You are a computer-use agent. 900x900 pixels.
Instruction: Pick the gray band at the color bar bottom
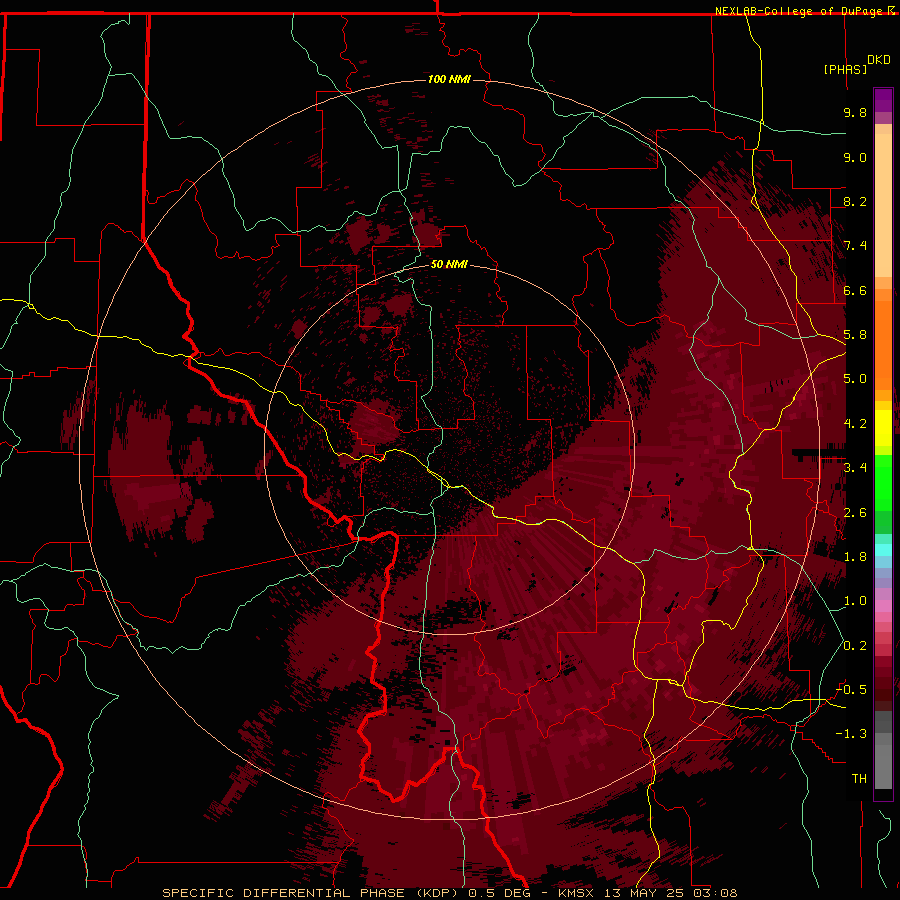883,769
